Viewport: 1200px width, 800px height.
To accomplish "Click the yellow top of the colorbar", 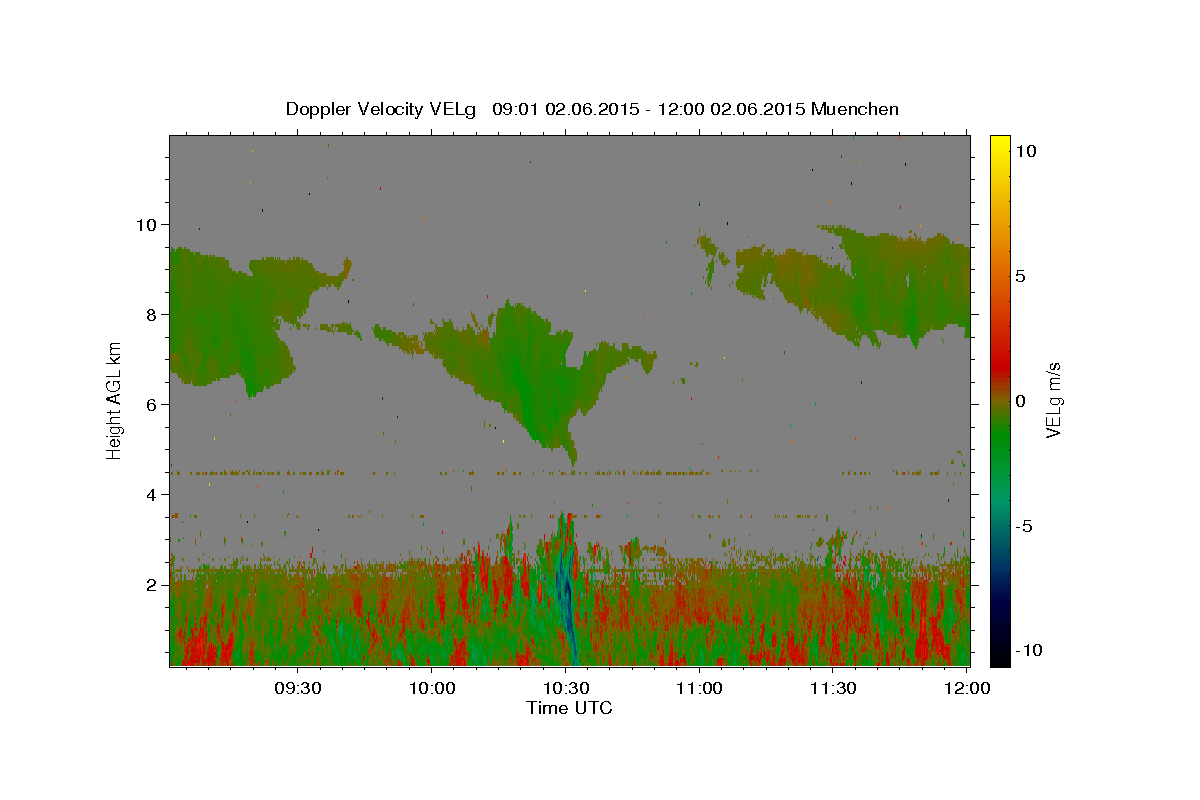I will tap(1000, 145).
